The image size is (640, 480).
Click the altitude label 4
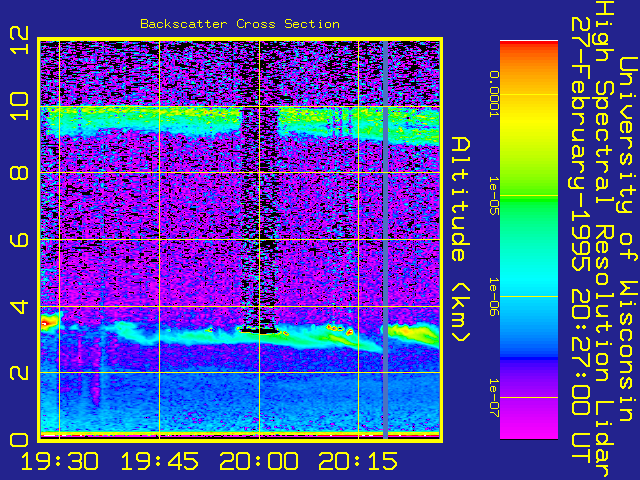[x=19, y=306]
